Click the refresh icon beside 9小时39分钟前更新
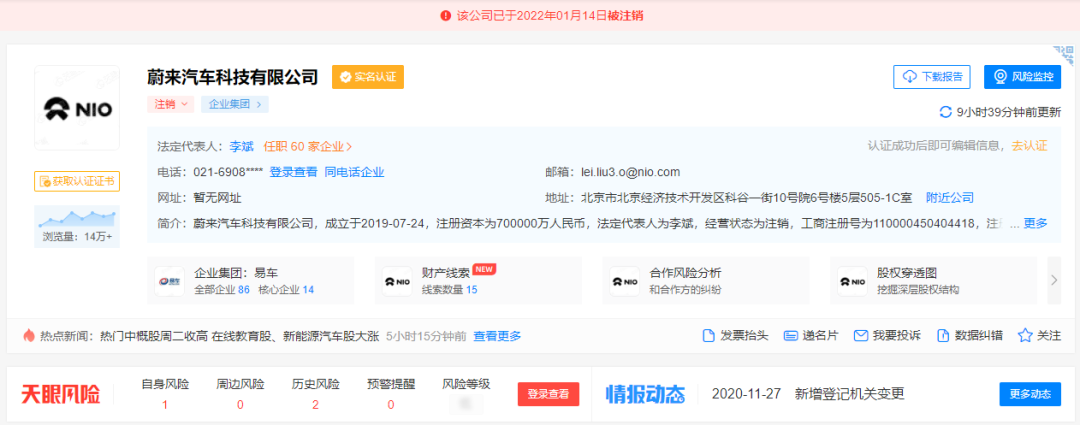The height and width of the screenshot is (425, 1080). [x=946, y=112]
